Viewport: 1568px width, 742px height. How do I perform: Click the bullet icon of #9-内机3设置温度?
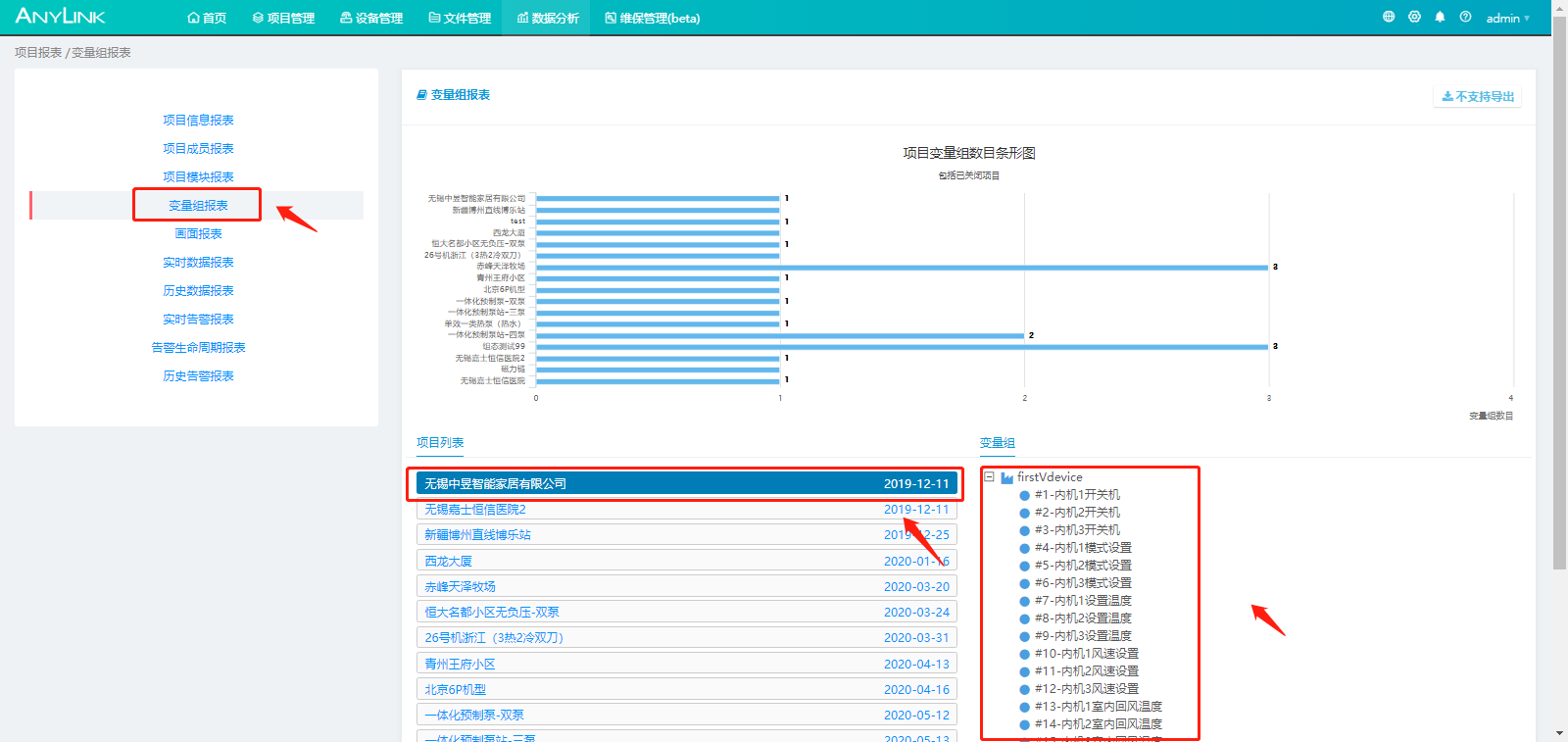tap(1025, 636)
